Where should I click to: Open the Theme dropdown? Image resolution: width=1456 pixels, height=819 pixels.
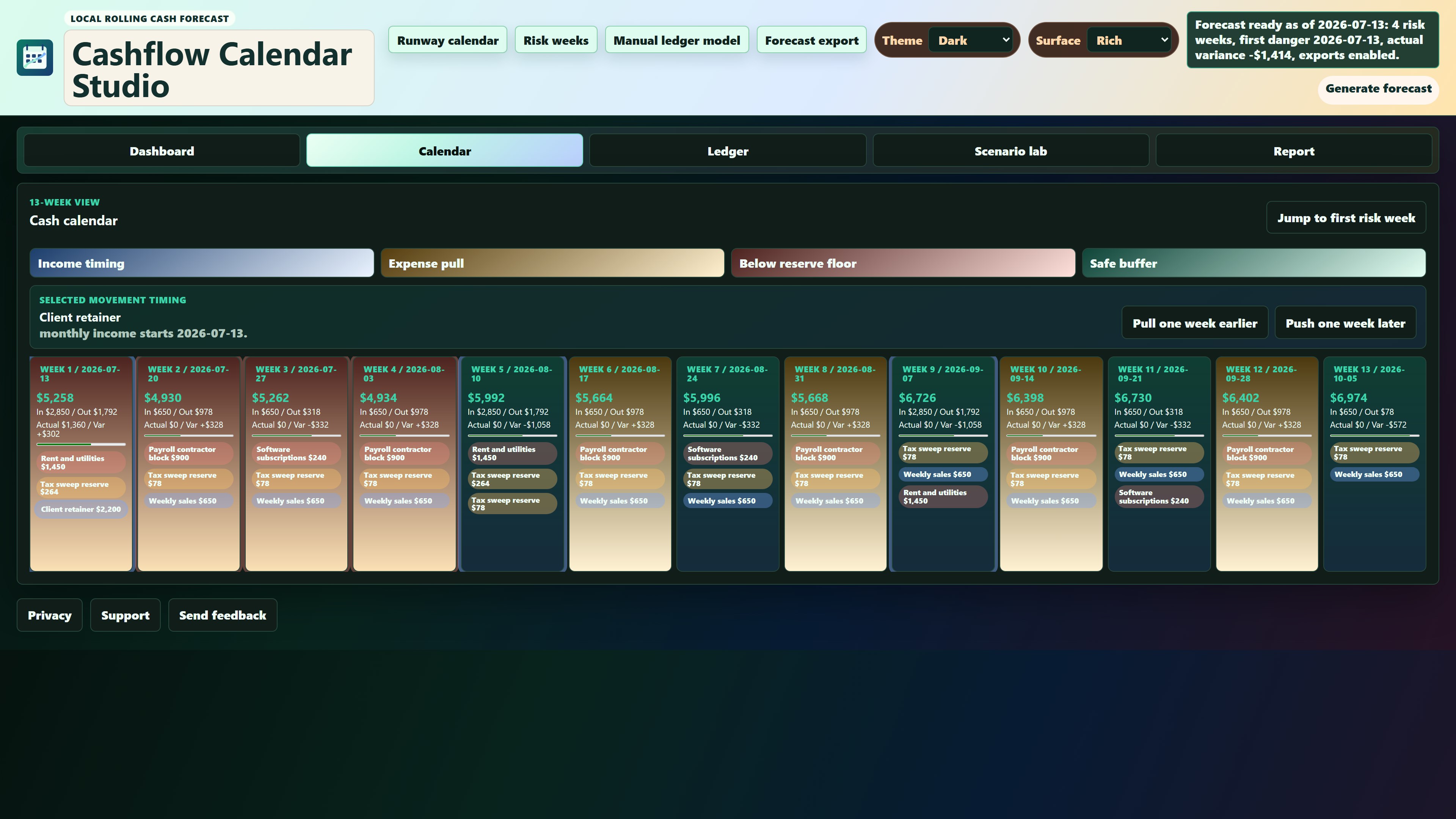click(971, 41)
